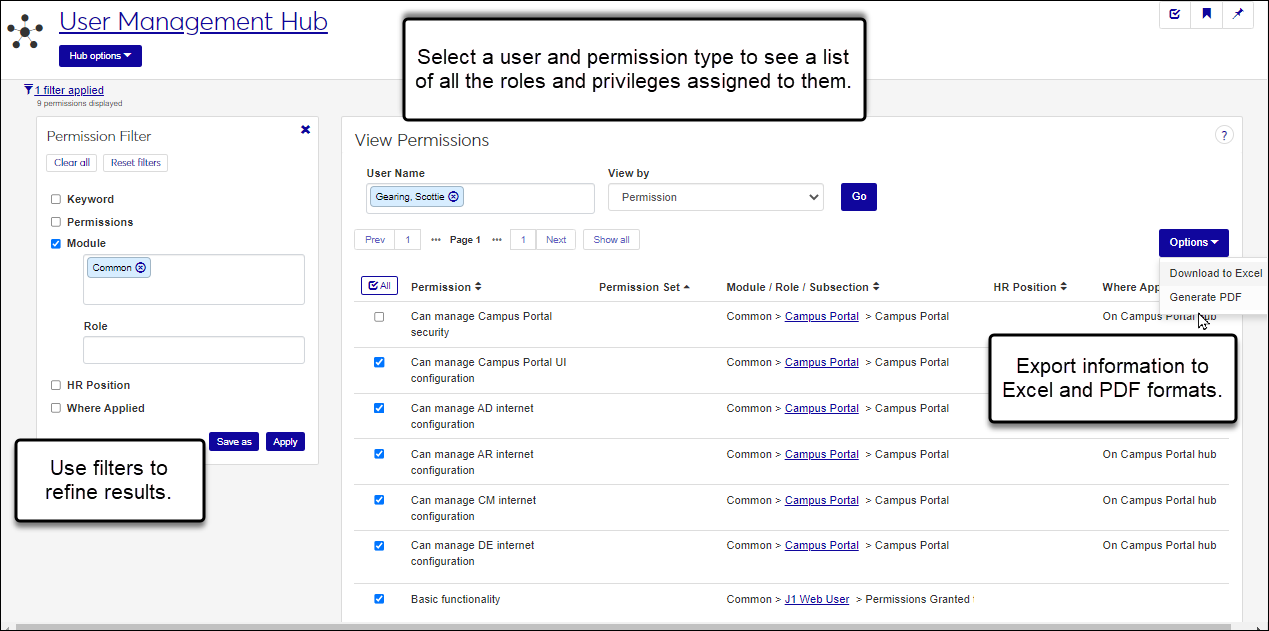The image size is (1269, 631).
Task: Expand the Hub options dropdown
Action: 100,56
